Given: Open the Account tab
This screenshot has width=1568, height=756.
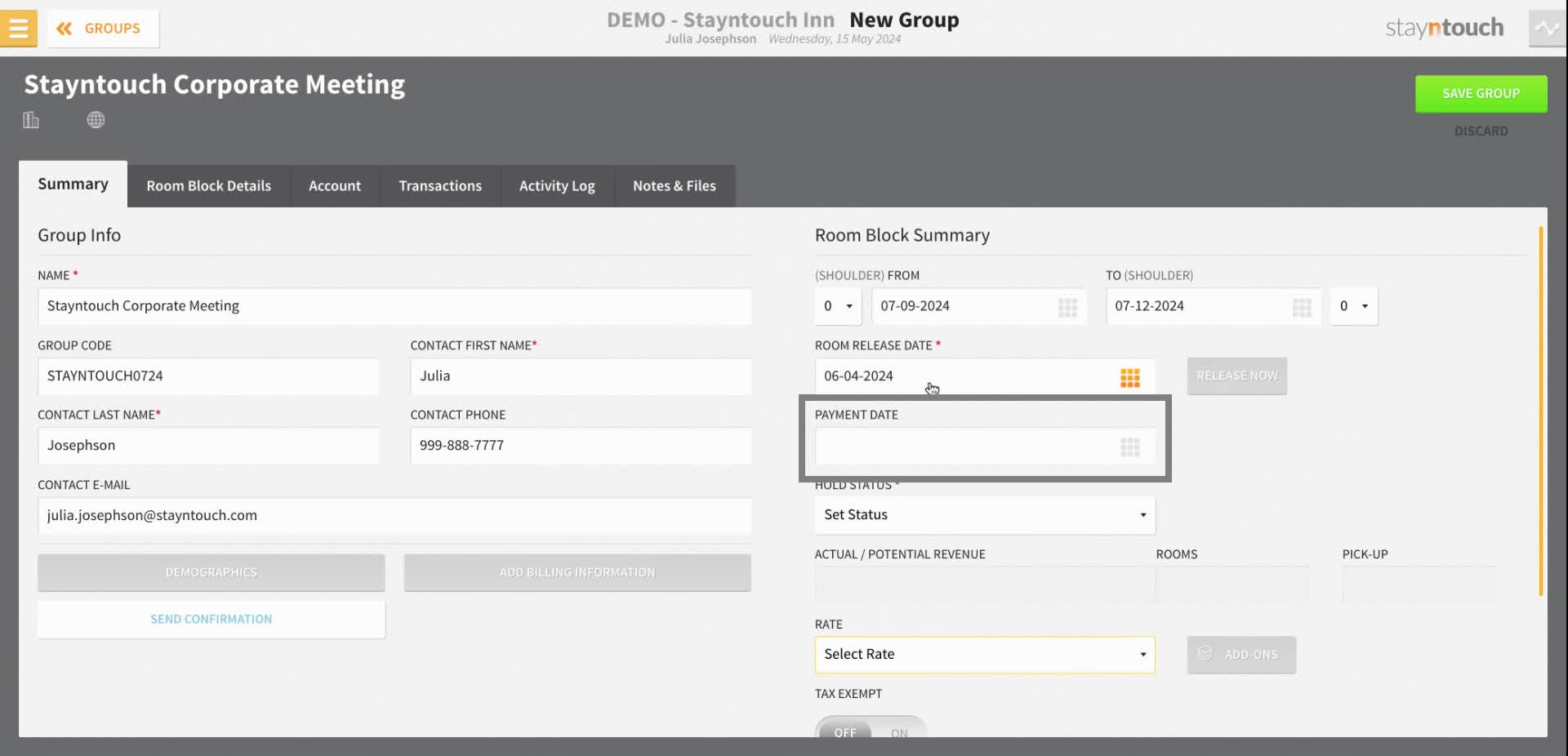Looking at the screenshot, I should (335, 186).
